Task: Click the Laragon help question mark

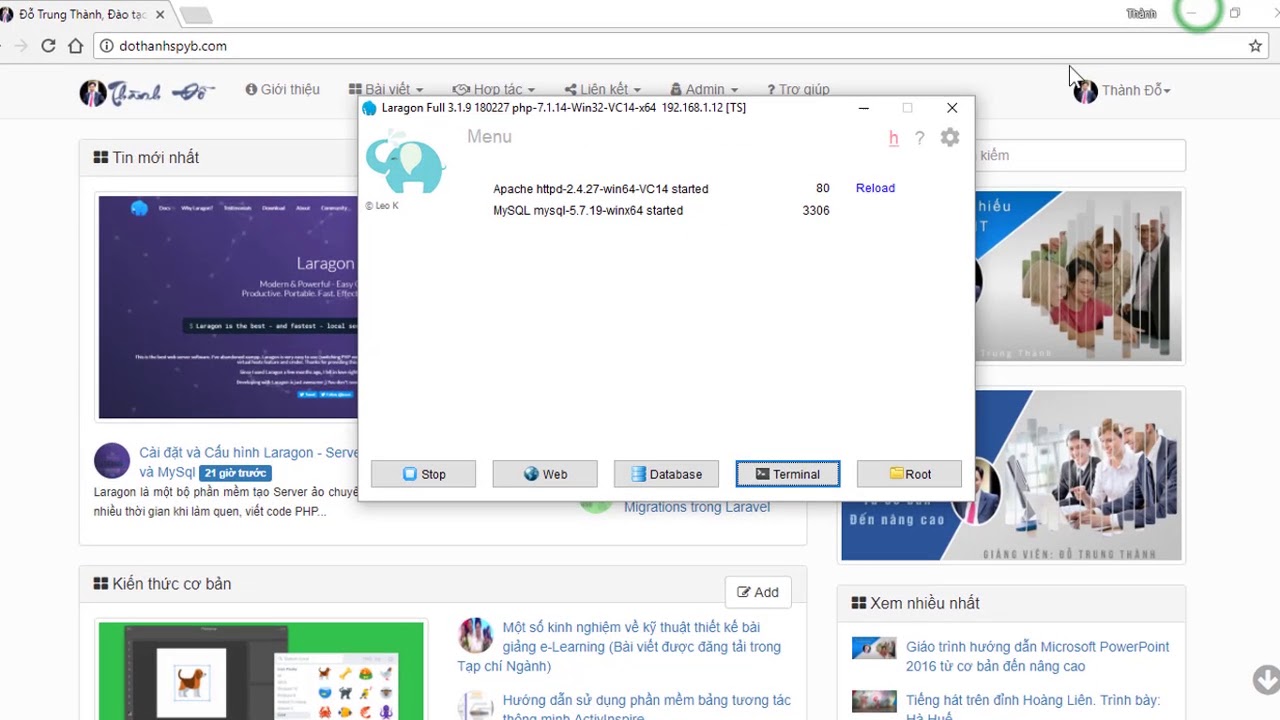Action: [x=919, y=138]
